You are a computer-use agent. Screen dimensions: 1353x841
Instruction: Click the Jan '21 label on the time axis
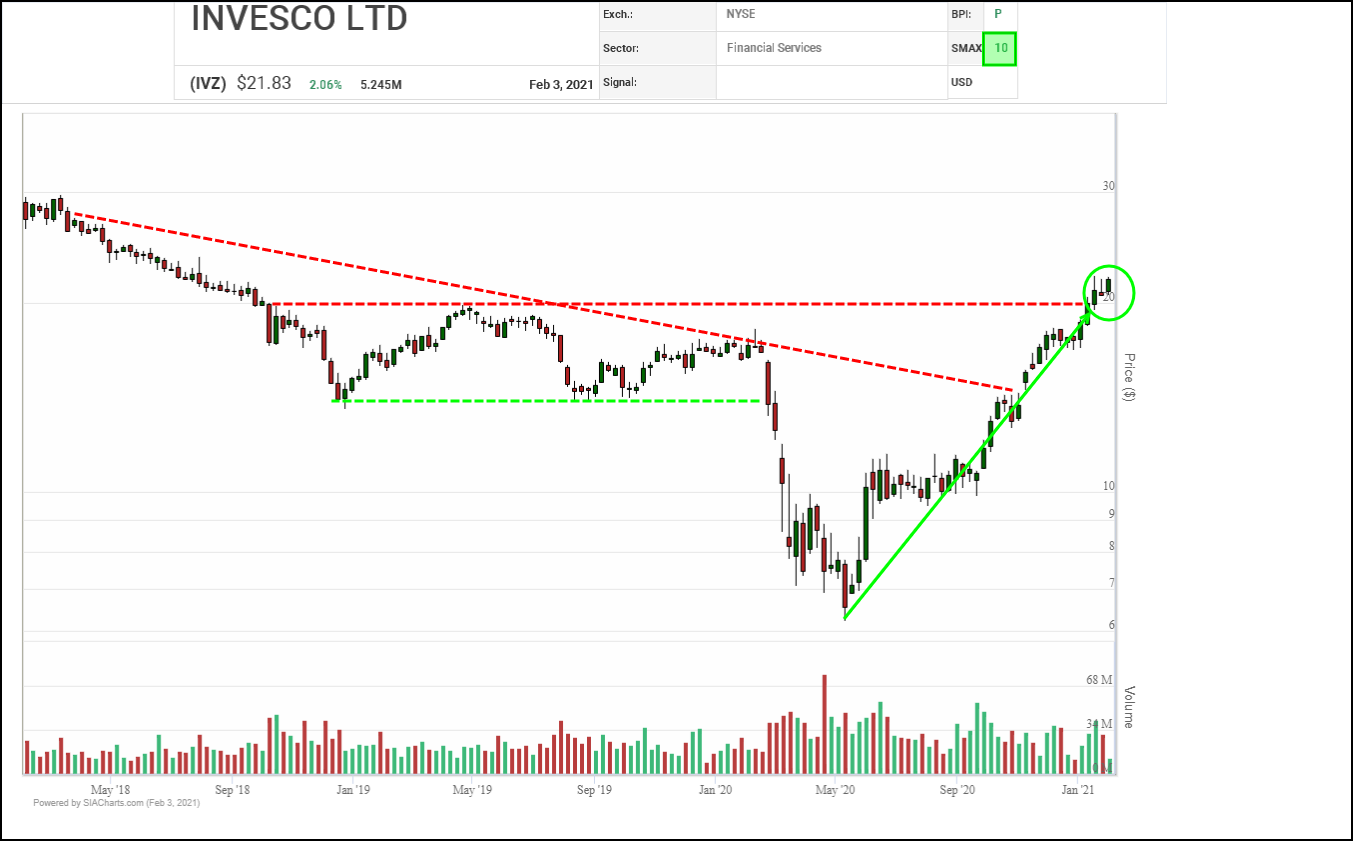click(1077, 790)
